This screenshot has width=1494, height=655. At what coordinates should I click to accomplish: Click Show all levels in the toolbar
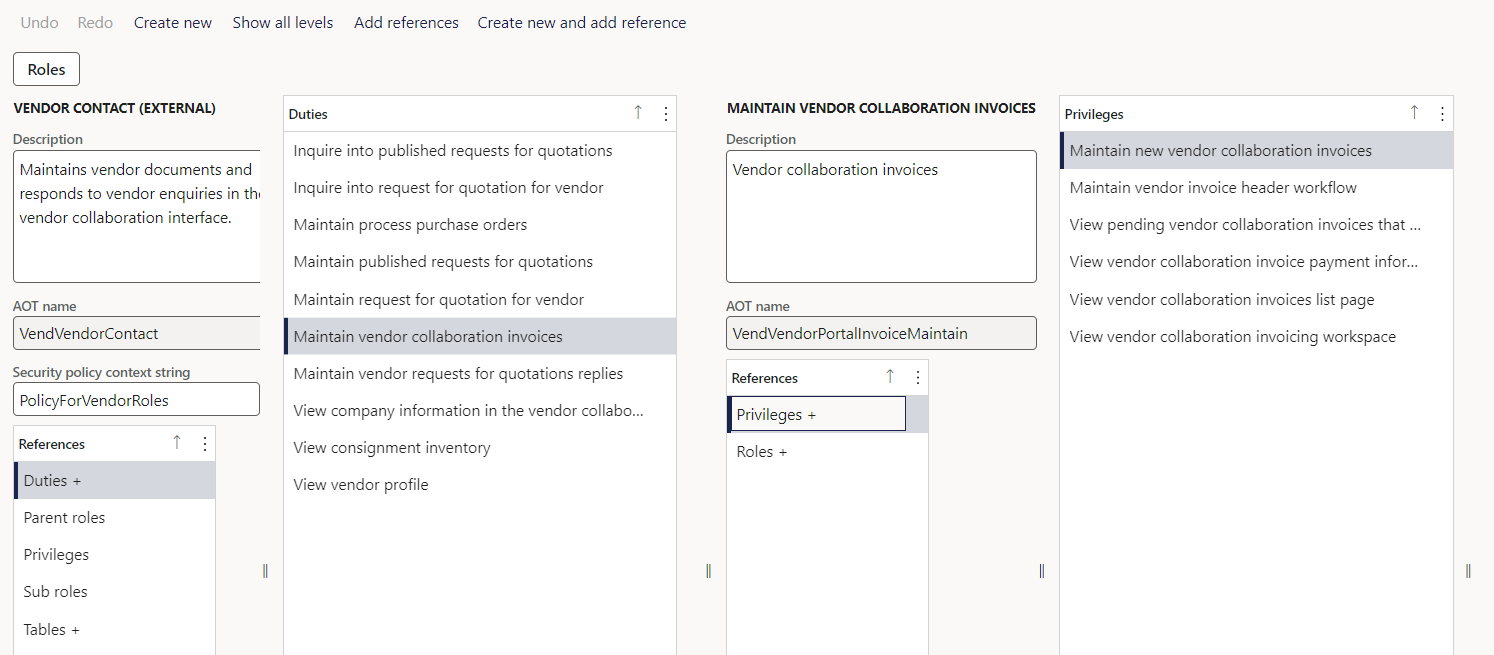pos(282,22)
